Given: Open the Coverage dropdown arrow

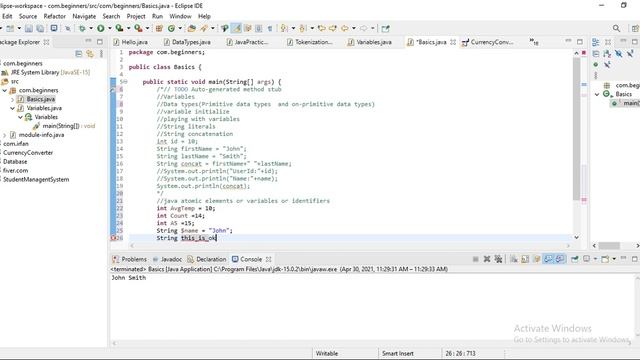Looking at the screenshot, I should click(128, 29).
